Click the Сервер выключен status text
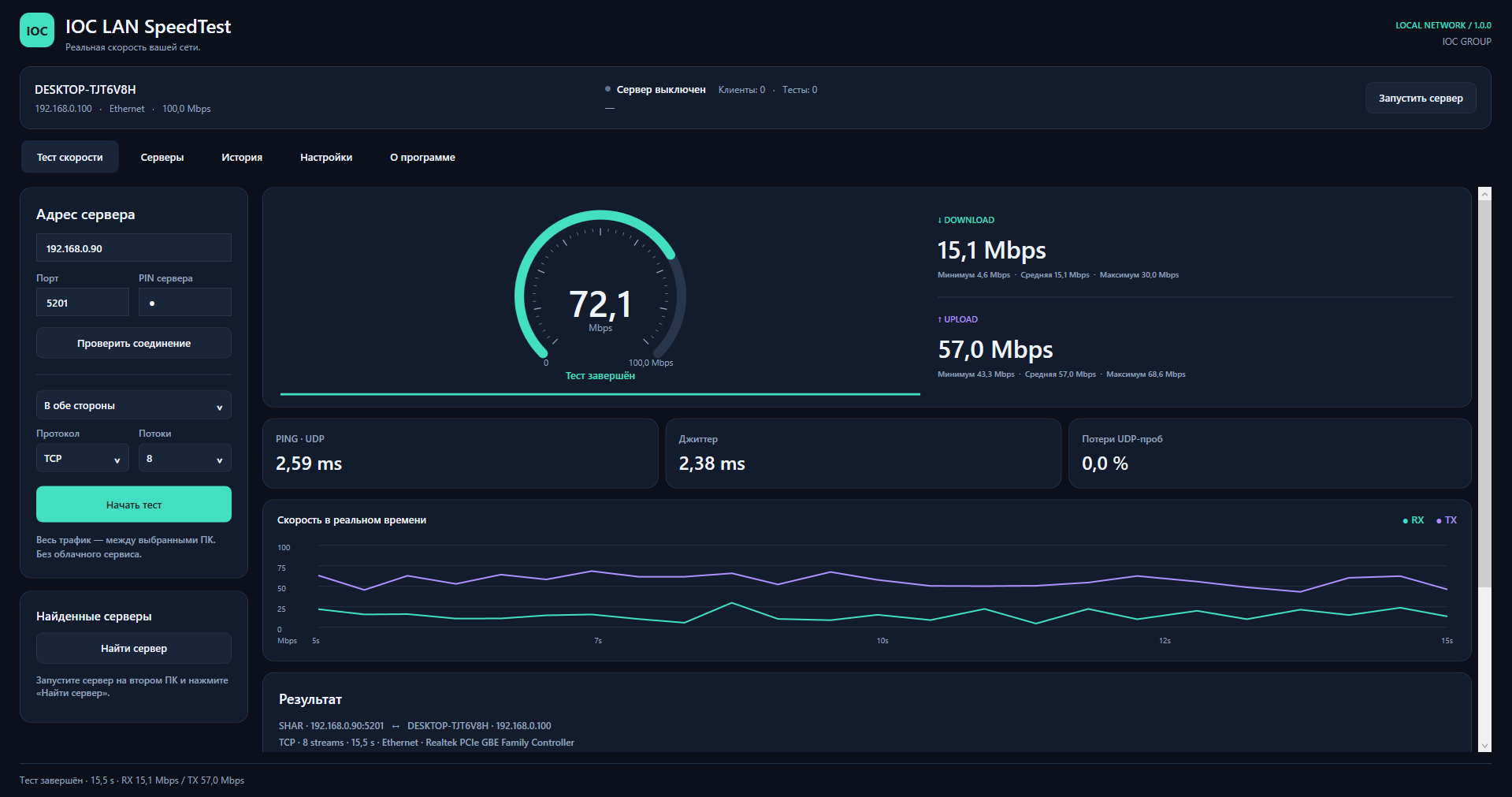This screenshot has height=797, width=1512. tap(661, 90)
